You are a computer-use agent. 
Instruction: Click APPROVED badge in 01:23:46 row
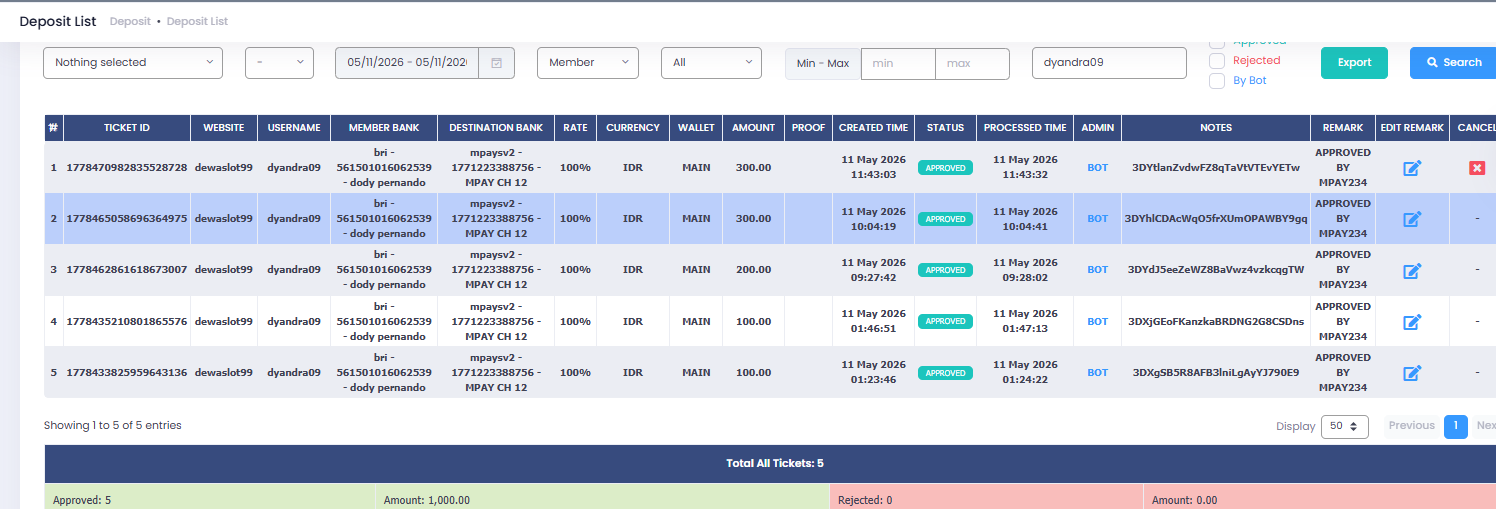[x=945, y=373]
